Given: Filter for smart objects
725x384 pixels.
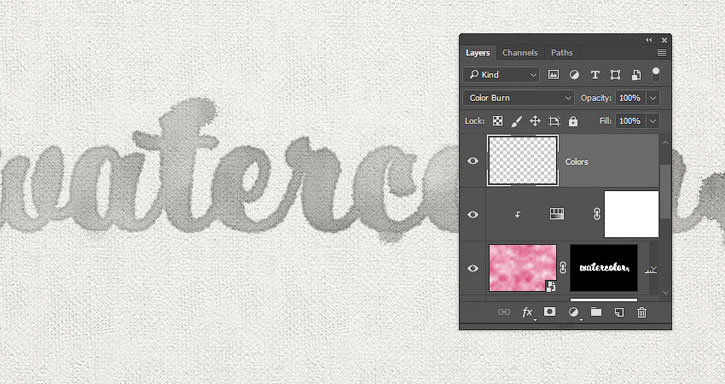Looking at the screenshot, I should tap(636, 74).
